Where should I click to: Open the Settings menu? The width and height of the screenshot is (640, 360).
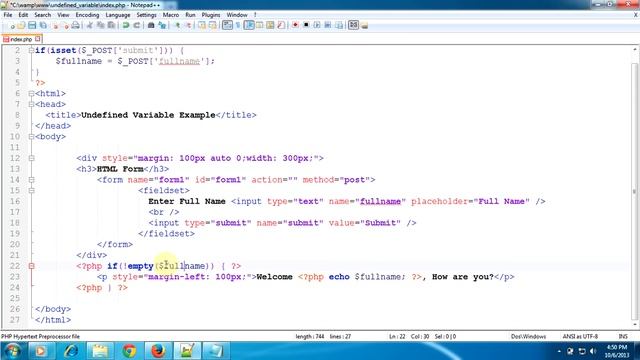(146, 15)
